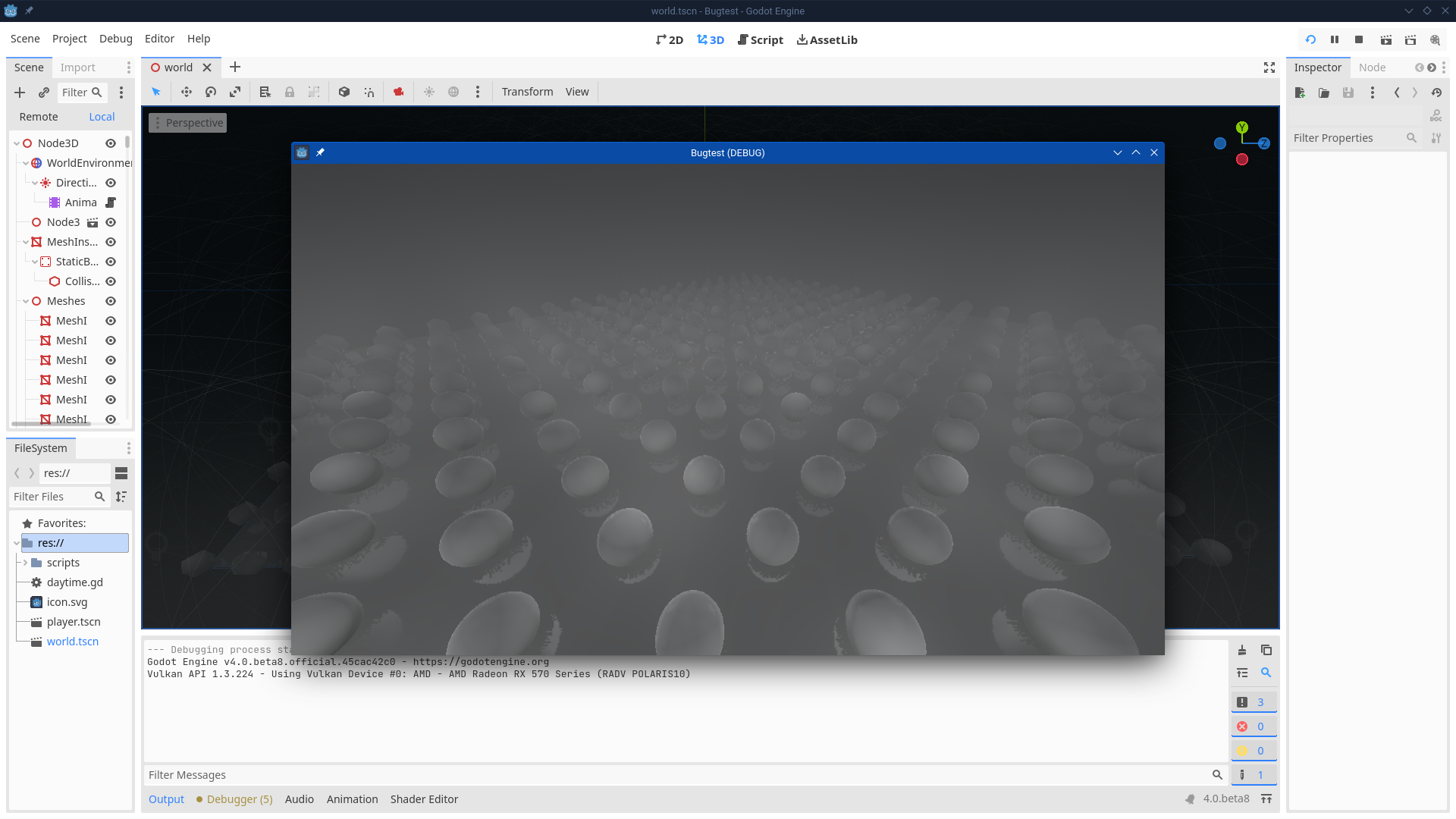Open the Debug menu

tap(116, 39)
